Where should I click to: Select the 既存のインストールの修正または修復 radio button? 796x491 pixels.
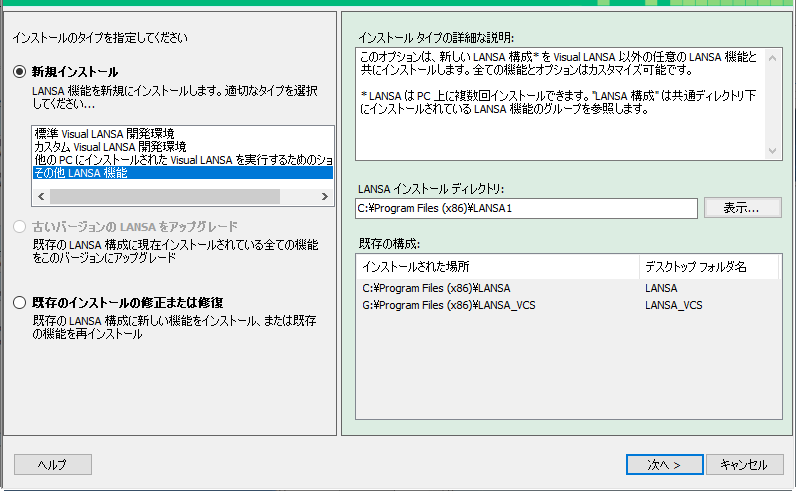[19, 303]
